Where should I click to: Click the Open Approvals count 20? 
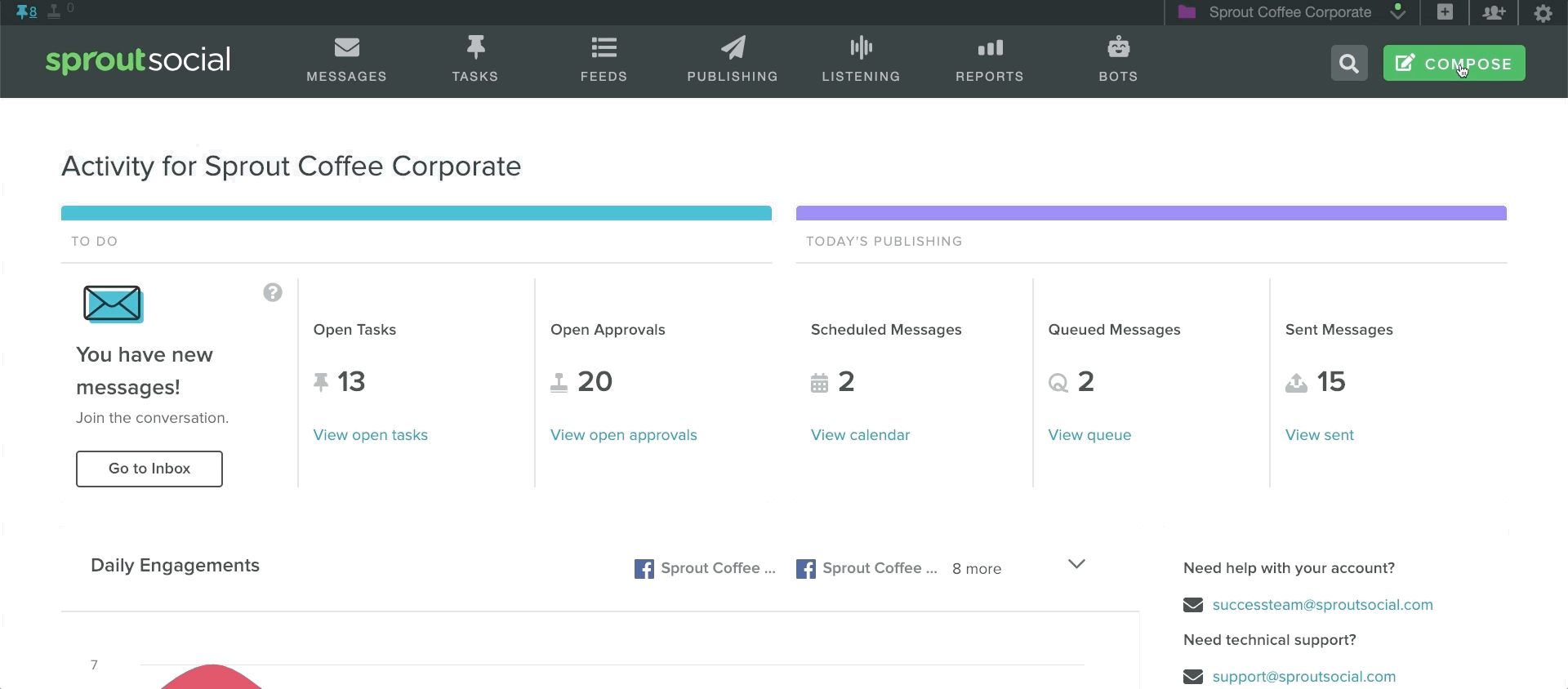[x=595, y=381]
